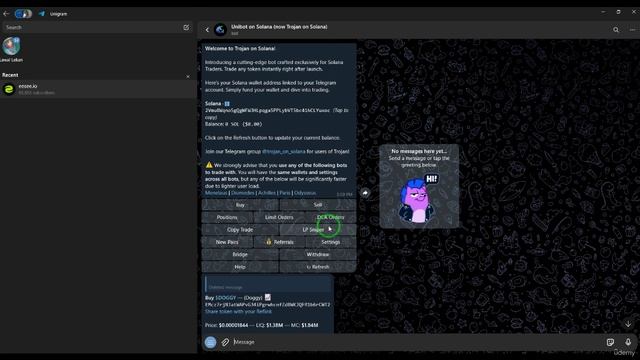Image resolution: width=640 pixels, height=360 pixels.
Task: Minimize the Unigram window
Action: [603, 12]
